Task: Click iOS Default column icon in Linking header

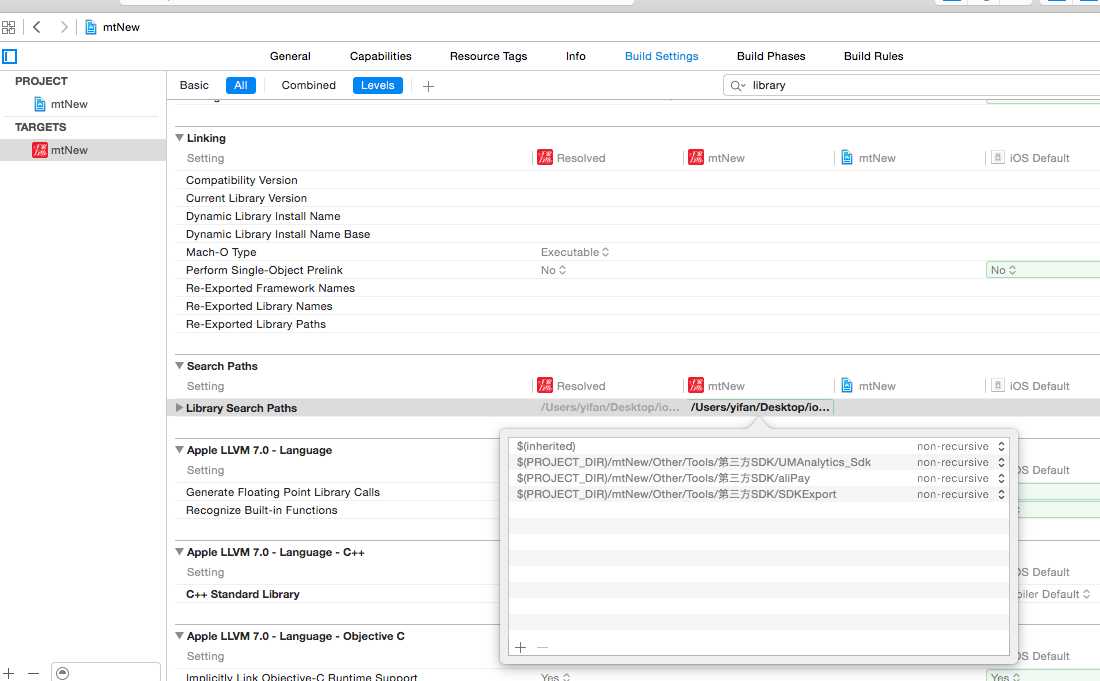Action: (x=998, y=157)
